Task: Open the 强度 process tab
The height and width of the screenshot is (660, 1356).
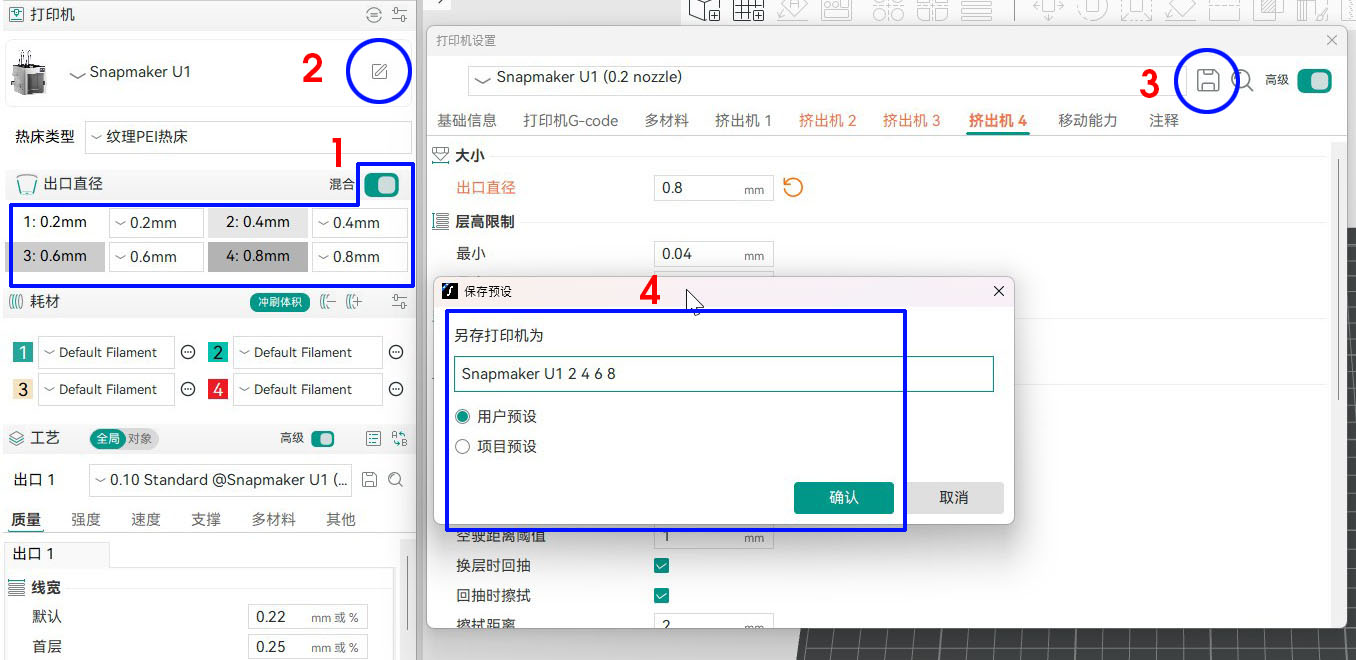Action: [86, 520]
